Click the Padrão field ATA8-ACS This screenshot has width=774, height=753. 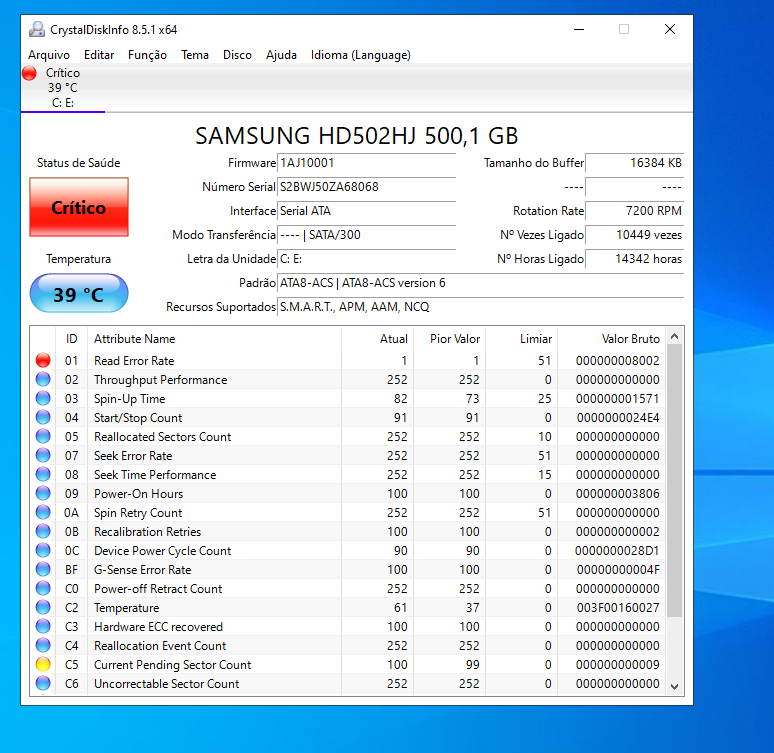(x=480, y=283)
